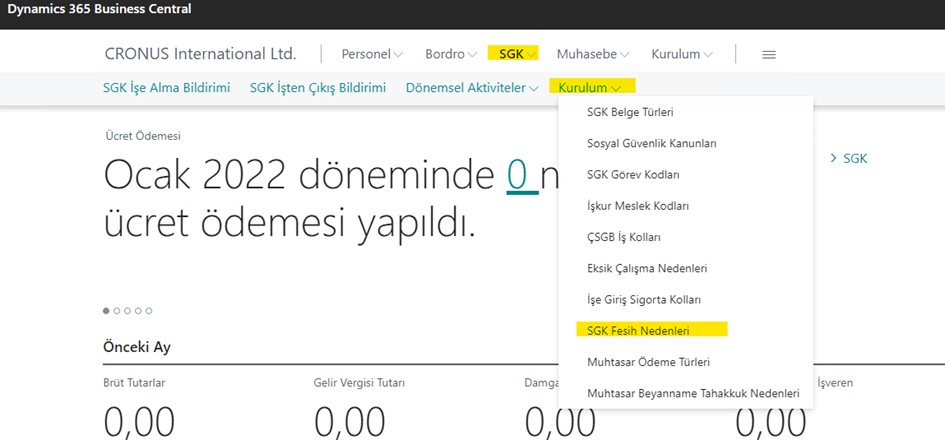Open the hamburger navigation menu icon
945x440 pixels.
769,54
